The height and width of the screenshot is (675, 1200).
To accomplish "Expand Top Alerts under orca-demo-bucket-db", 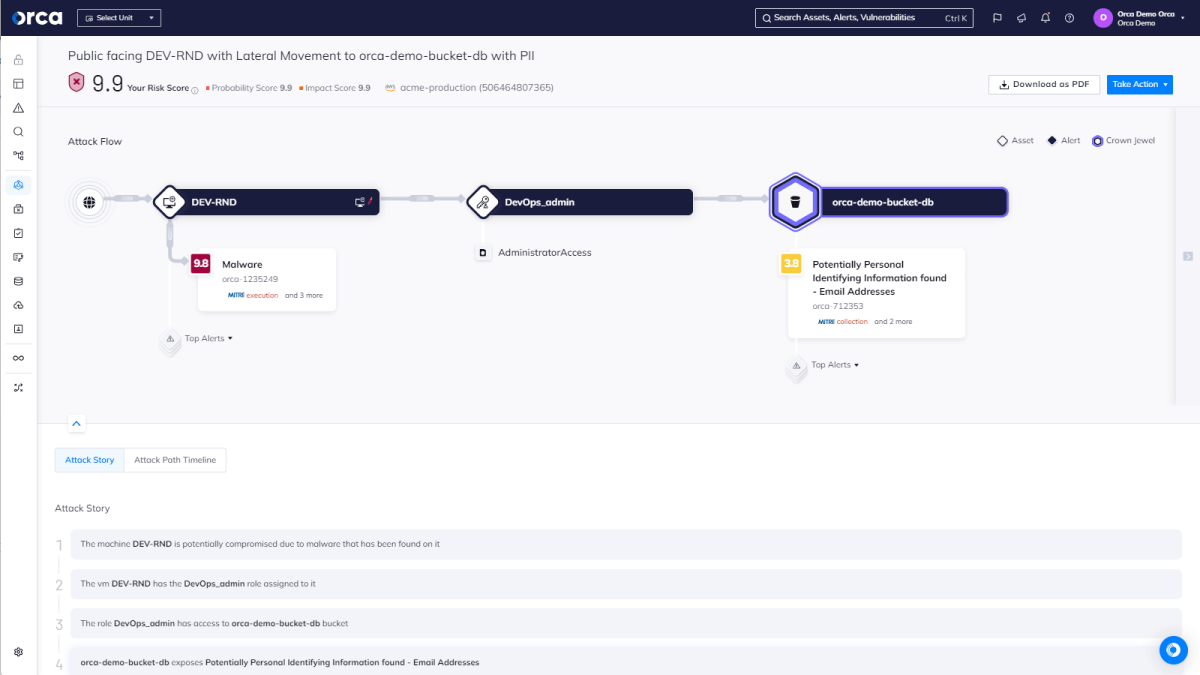I will tap(834, 365).
